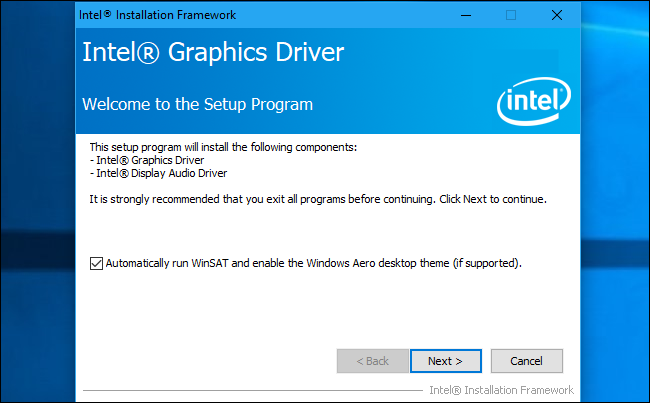
Task: Click the 'strongly recommended' instruction sentence
Action: click(318, 199)
